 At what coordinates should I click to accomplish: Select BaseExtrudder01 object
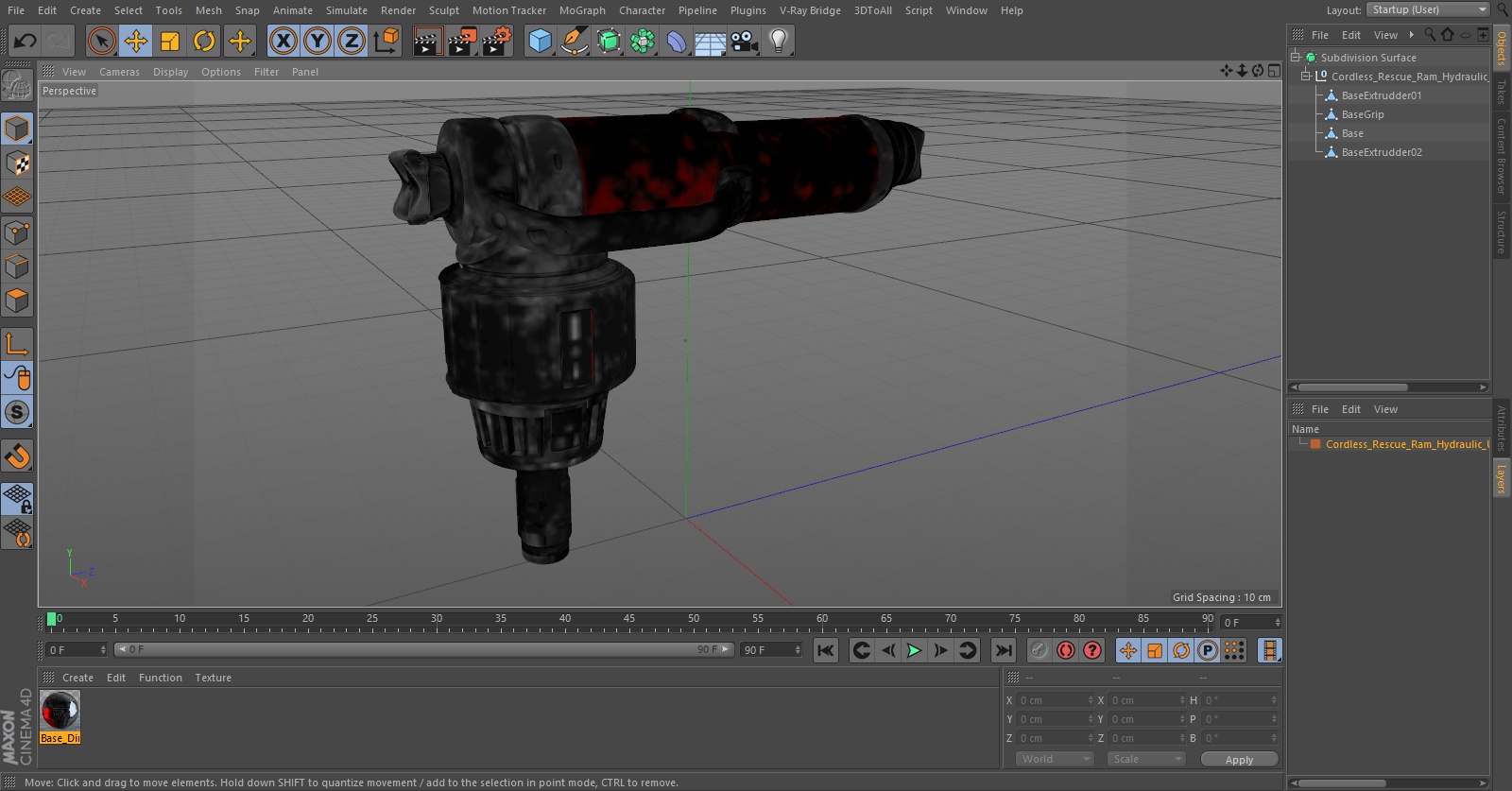[x=1381, y=95]
